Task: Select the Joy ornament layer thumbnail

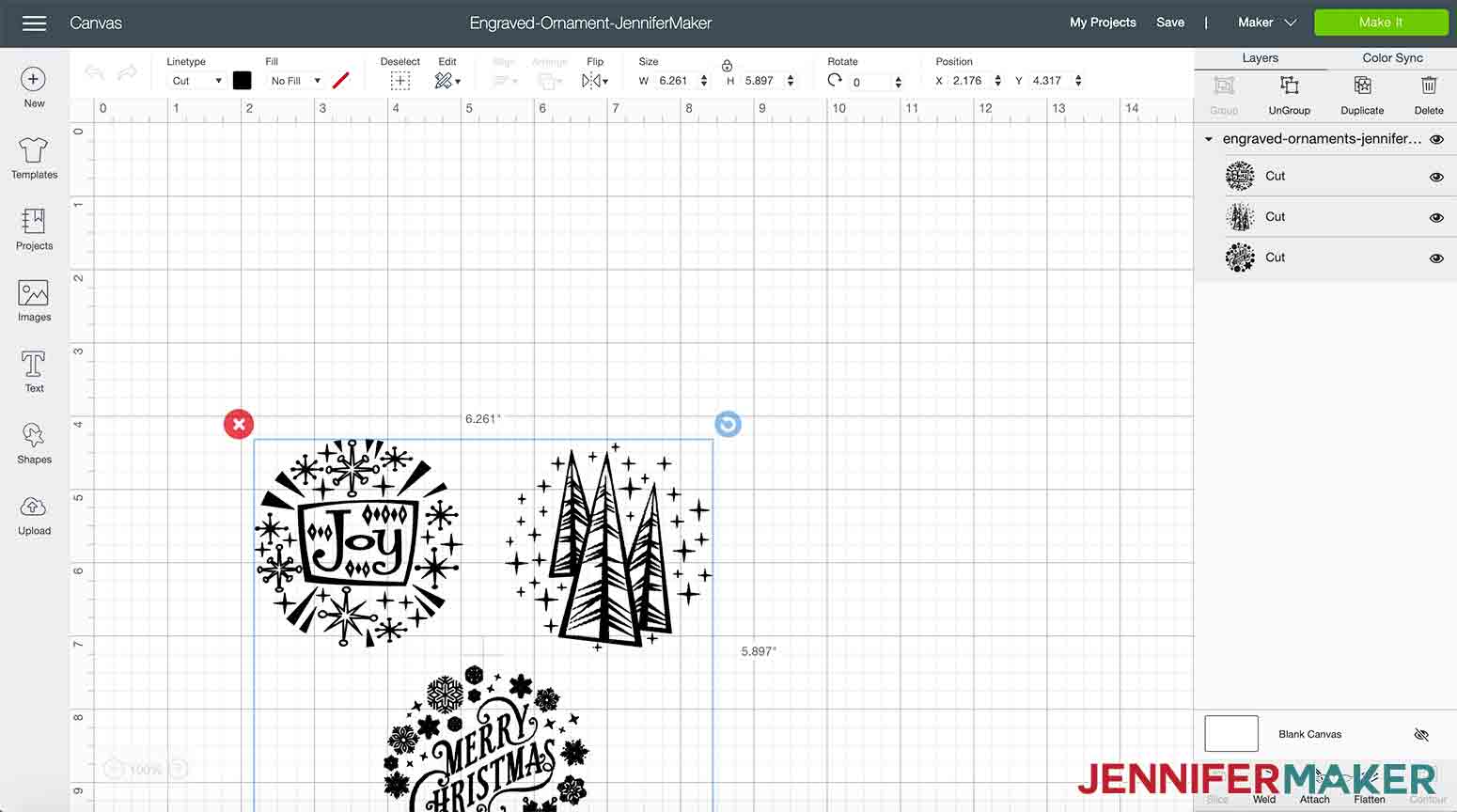Action: [x=1240, y=176]
